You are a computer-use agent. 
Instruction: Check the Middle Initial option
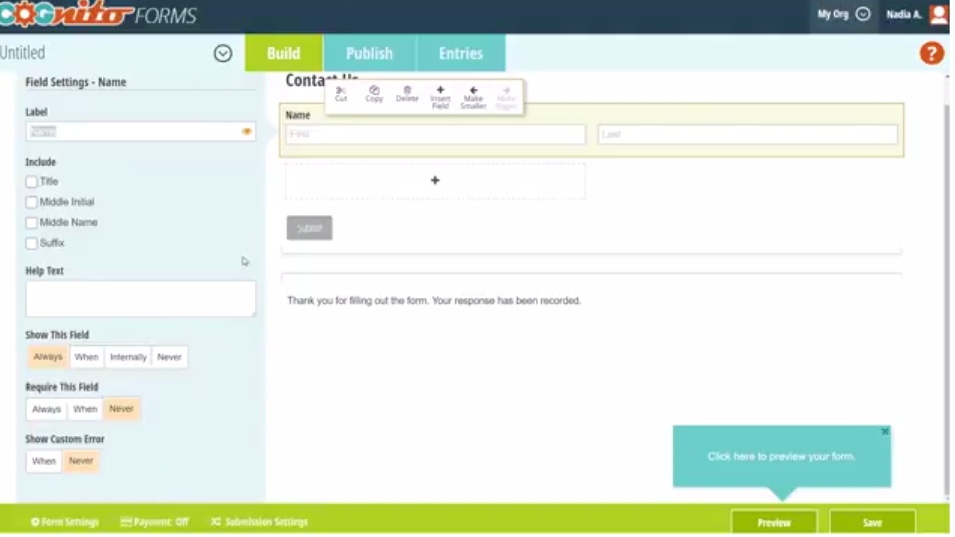click(x=32, y=202)
